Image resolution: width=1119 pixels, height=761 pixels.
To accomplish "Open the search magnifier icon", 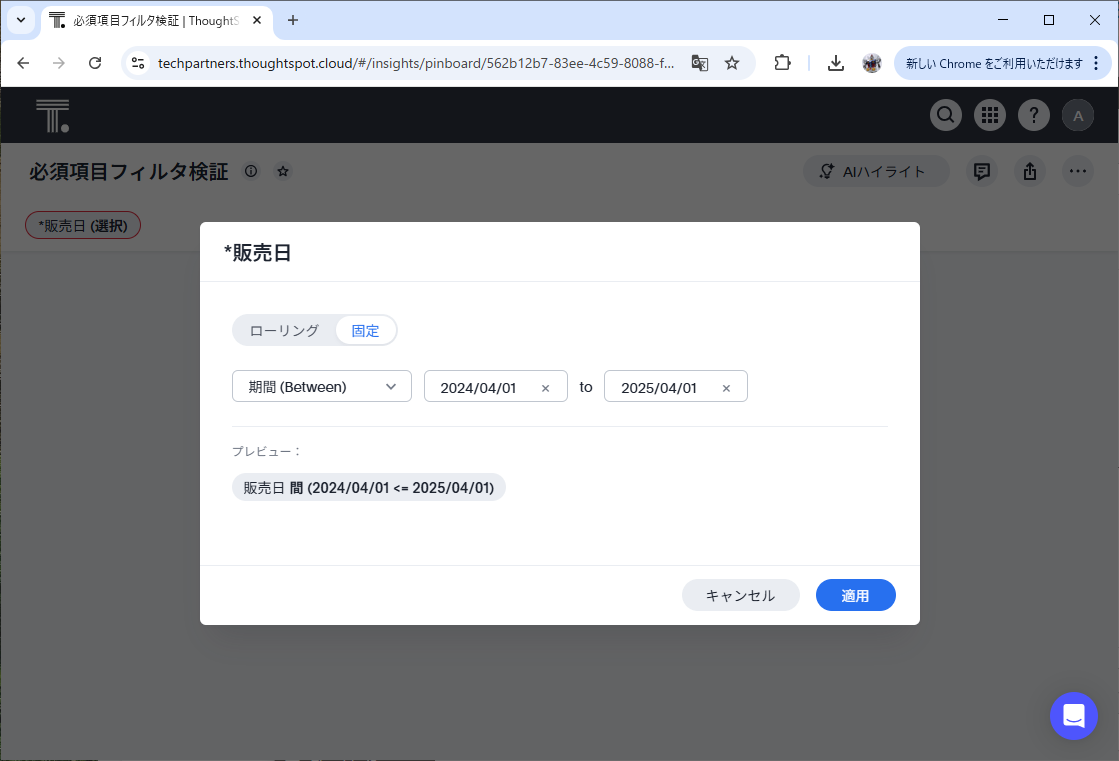I will point(946,116).
